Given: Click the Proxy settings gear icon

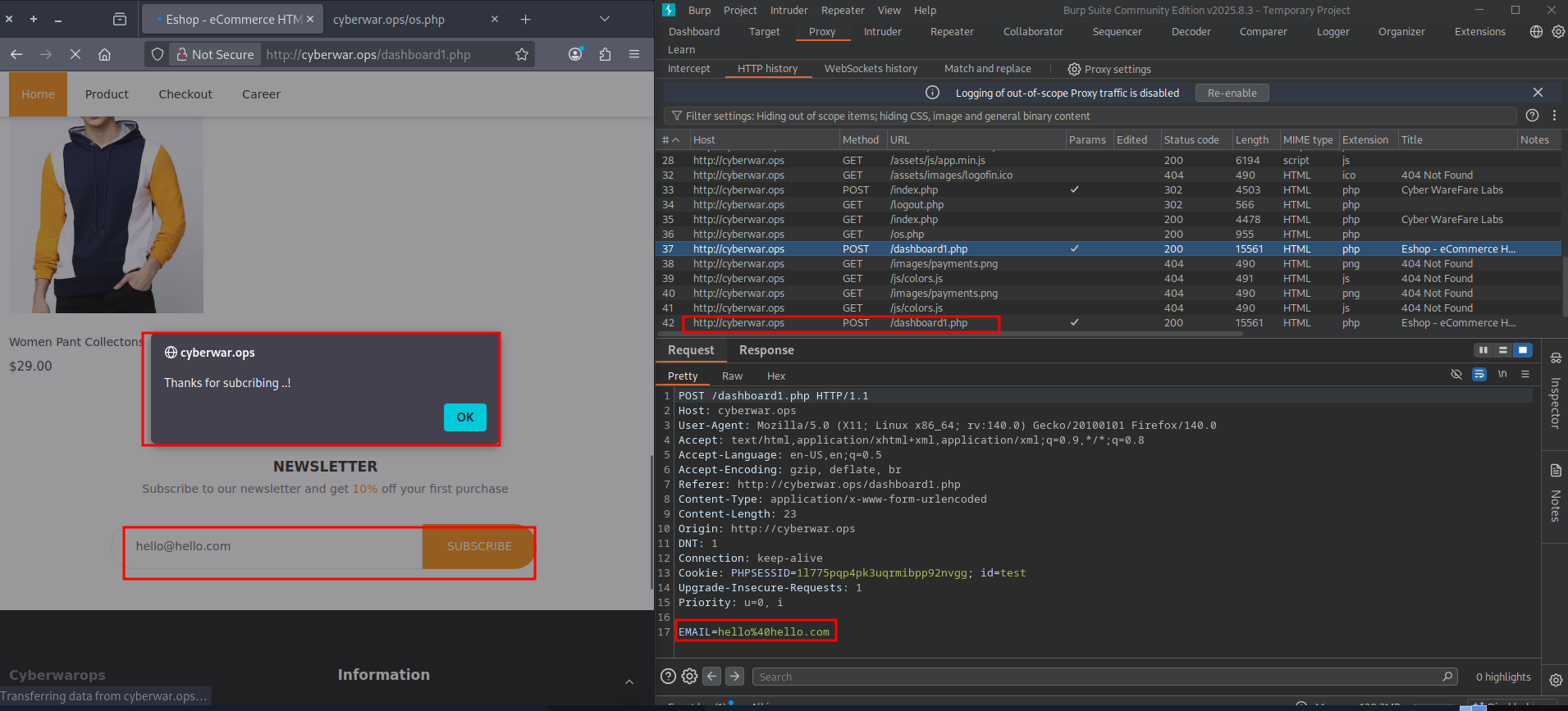Looking at the screenshot, I should click(1074, 70).
